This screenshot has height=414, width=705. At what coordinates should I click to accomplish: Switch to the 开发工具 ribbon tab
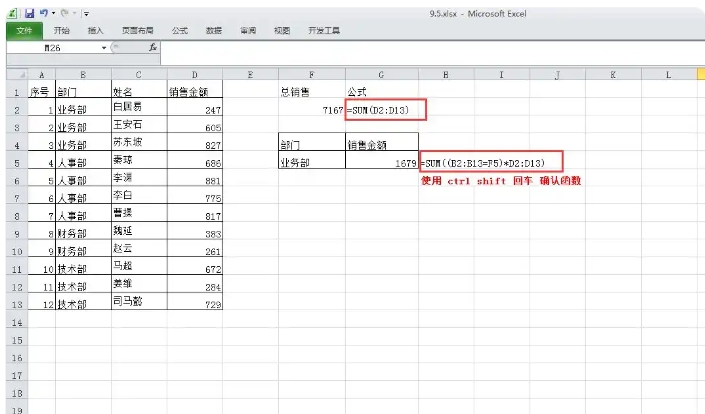[x=324, y=31]
